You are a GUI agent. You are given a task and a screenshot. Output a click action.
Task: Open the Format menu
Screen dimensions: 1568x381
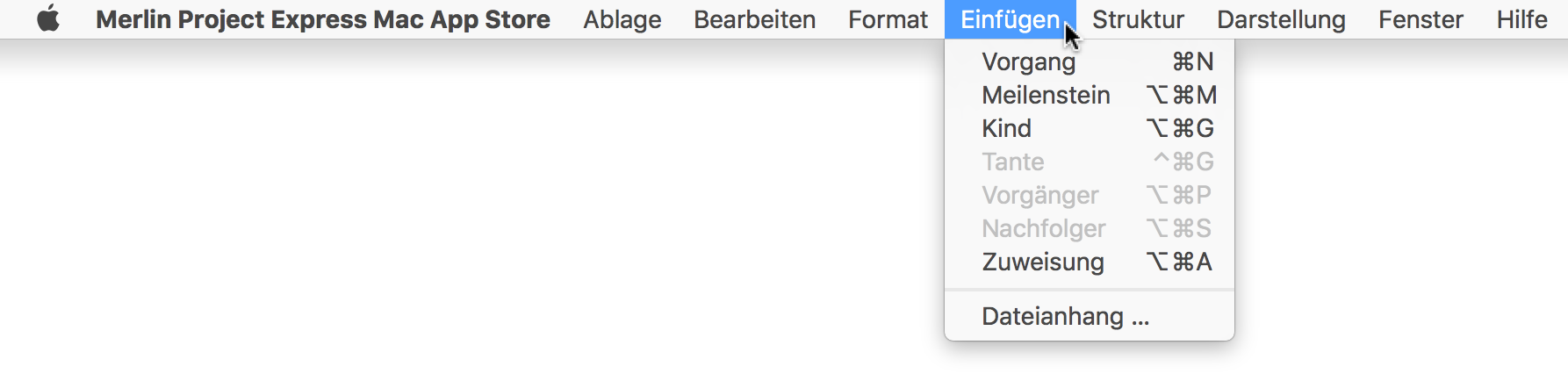(888, 19)
